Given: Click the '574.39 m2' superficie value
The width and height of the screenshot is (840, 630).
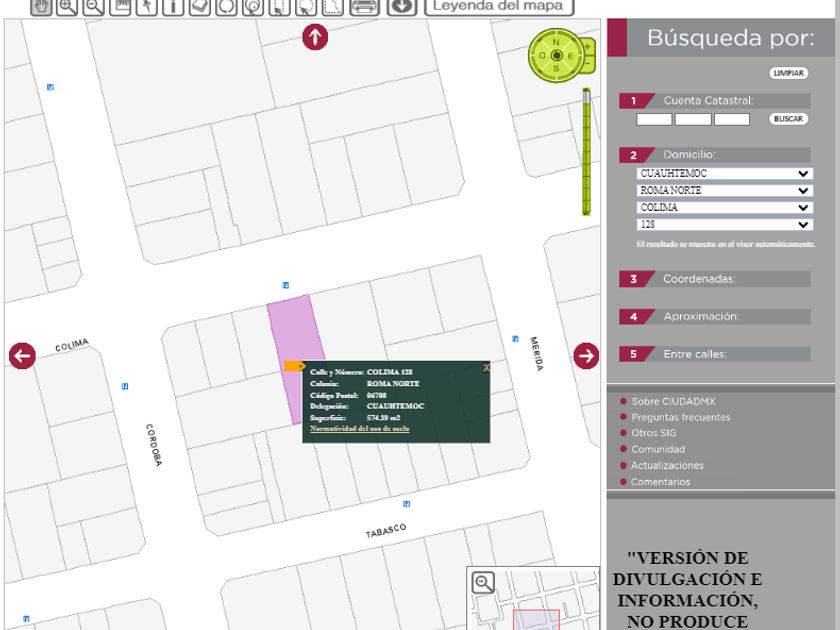Looking at the screenshot, I should click(x=384, y=418).
